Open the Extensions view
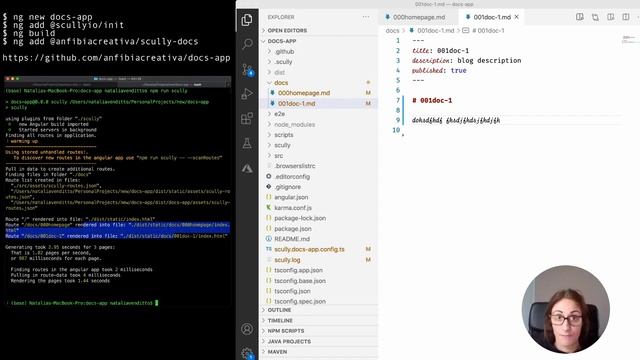Screen dimensions: 640x360 click(x=247, y=119)
